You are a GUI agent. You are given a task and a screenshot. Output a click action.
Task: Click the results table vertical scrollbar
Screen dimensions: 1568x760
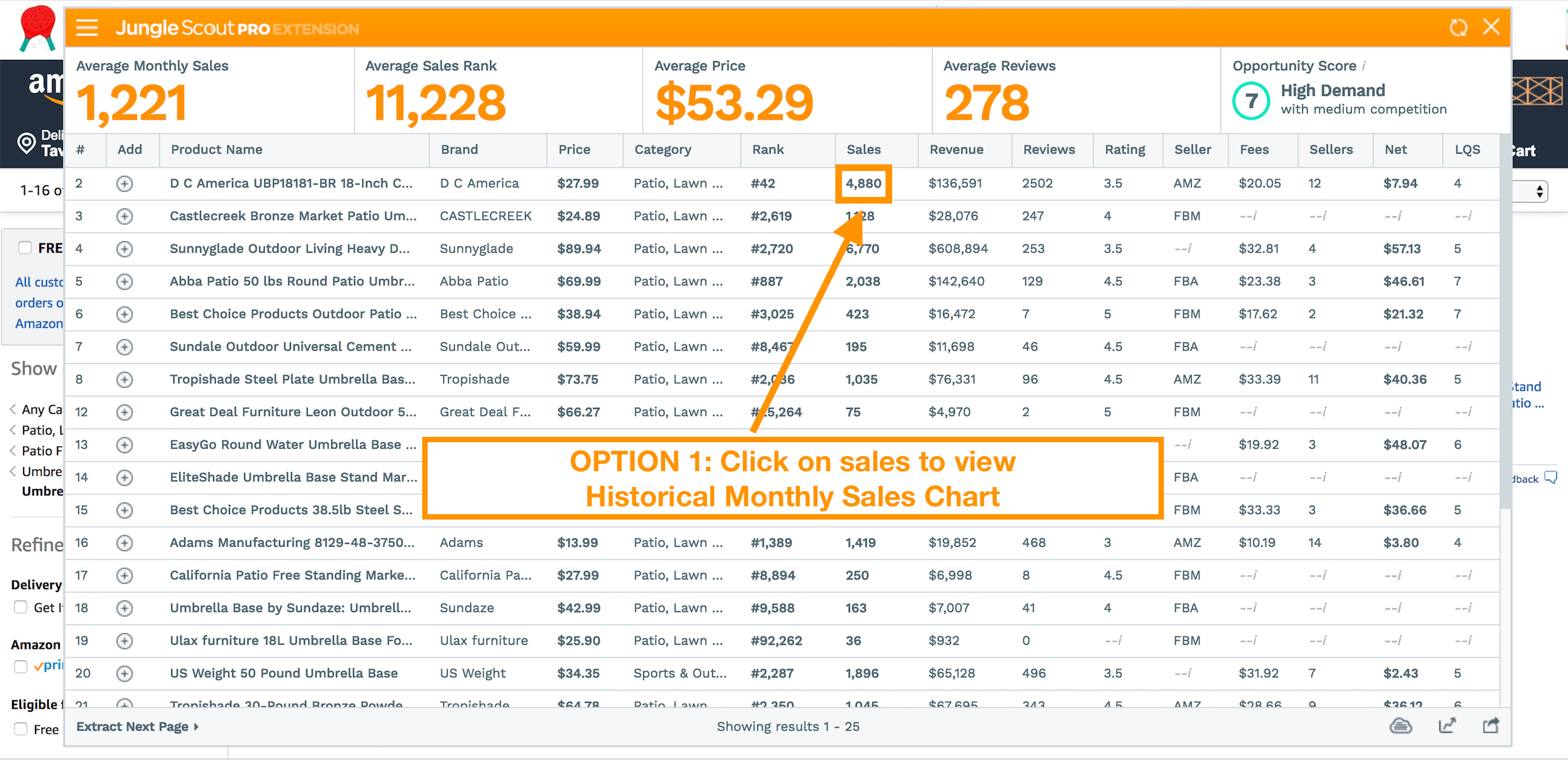1505,322
